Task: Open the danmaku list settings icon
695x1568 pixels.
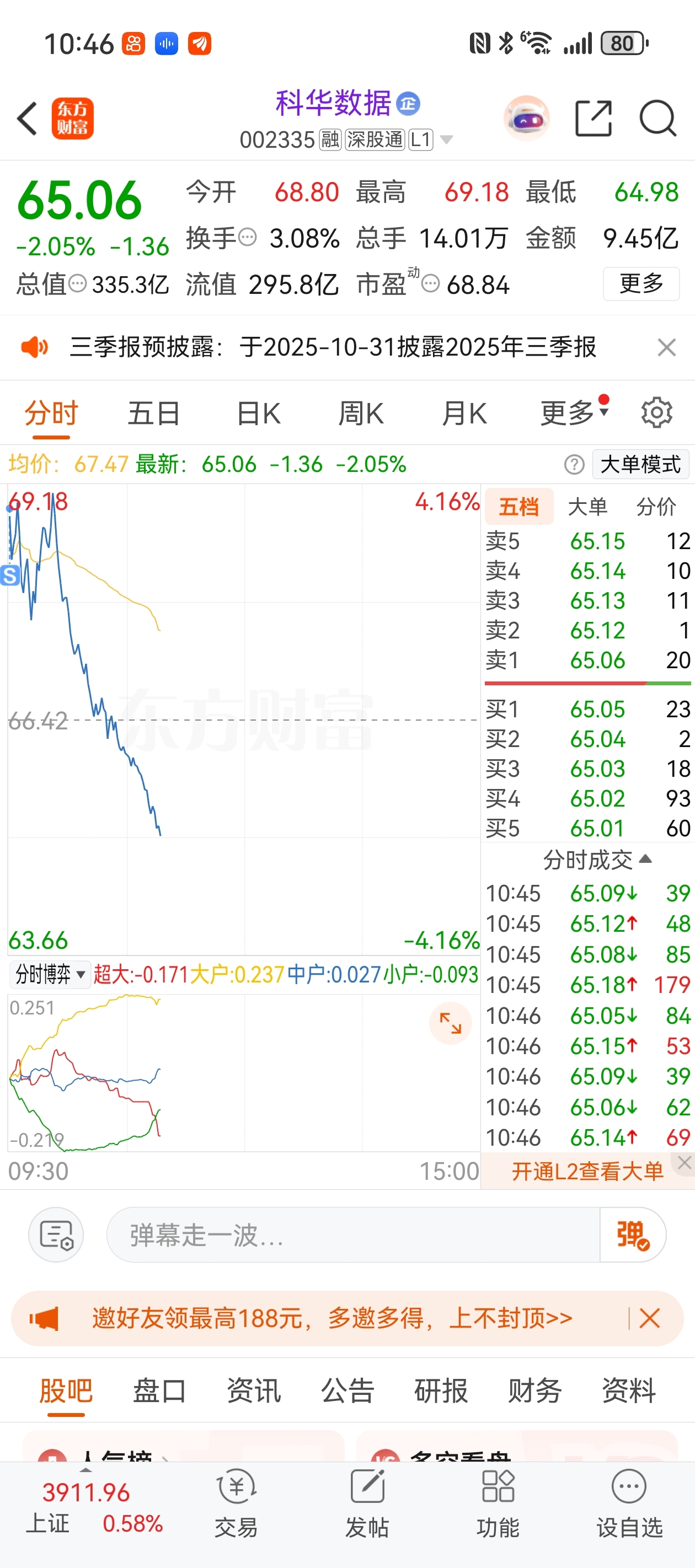Action: 56,1234
